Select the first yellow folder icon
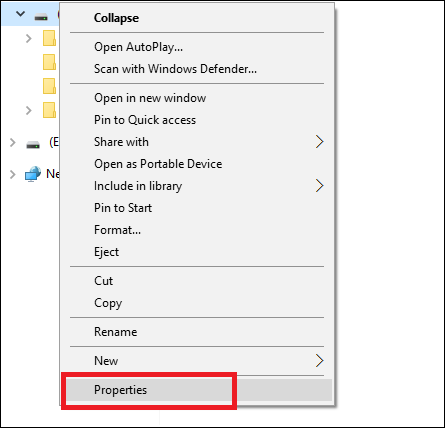The image size is (445, 428). [x=49, y=38]
